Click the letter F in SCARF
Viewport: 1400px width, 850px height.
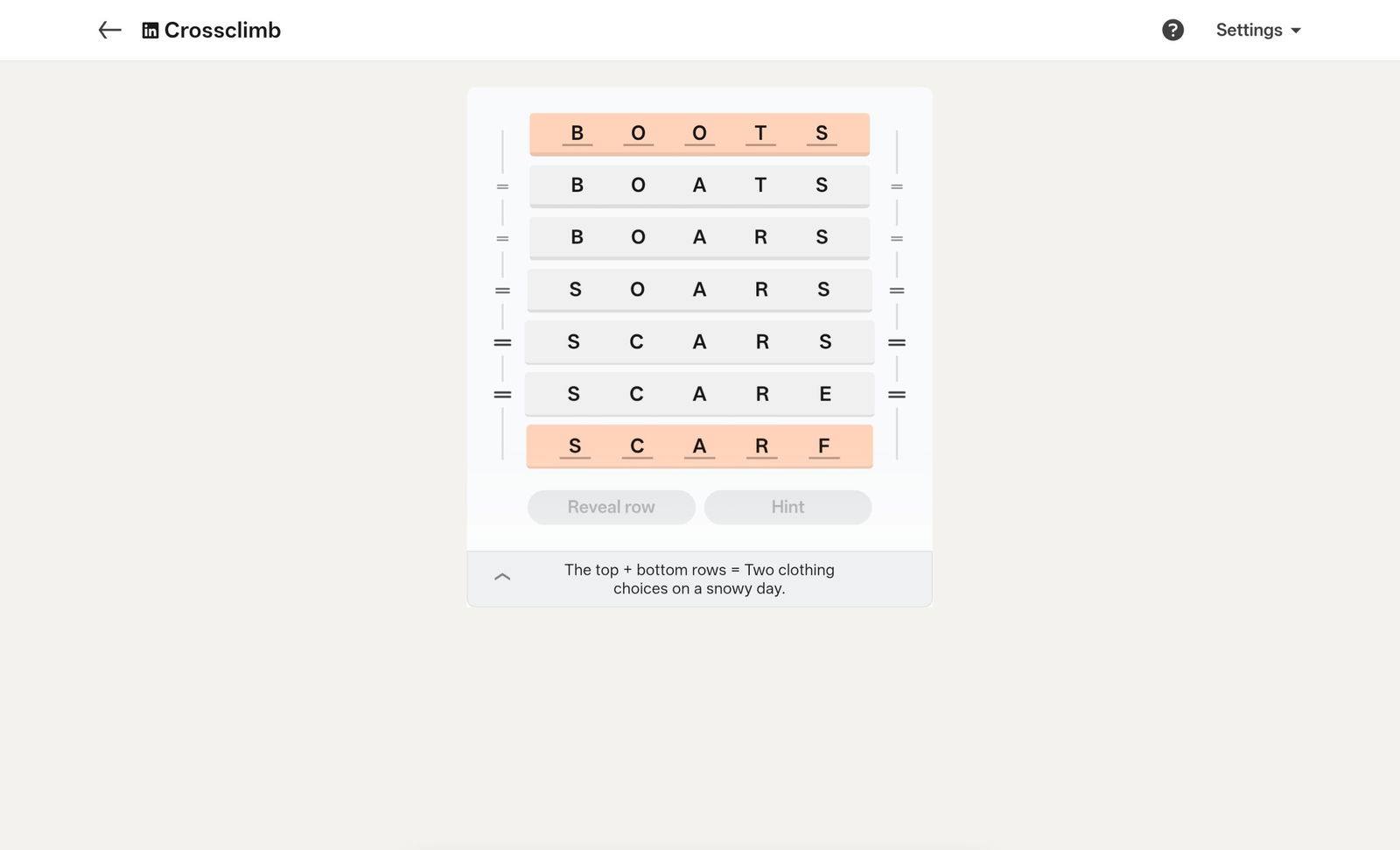823,446
